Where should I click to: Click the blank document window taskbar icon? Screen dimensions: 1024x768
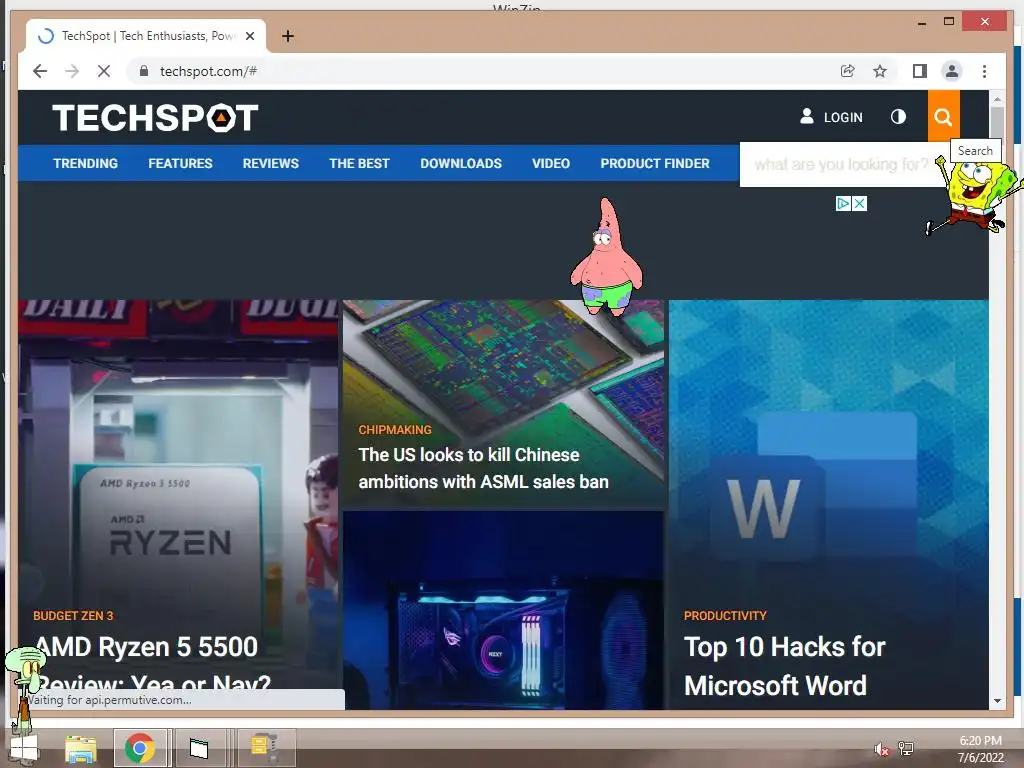point(199,748)
